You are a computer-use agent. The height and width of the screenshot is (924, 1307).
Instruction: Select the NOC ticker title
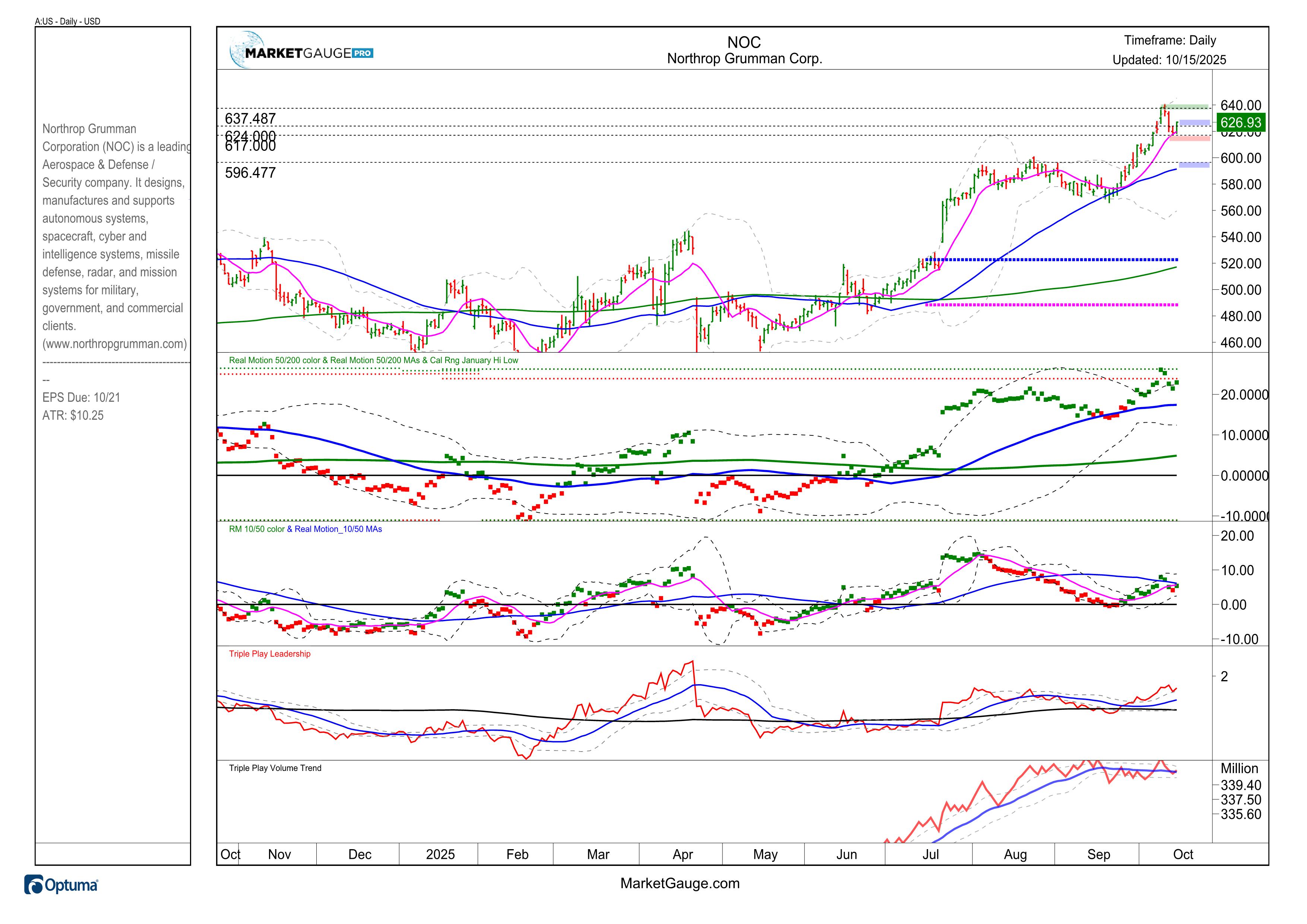[x=744, y=42]
